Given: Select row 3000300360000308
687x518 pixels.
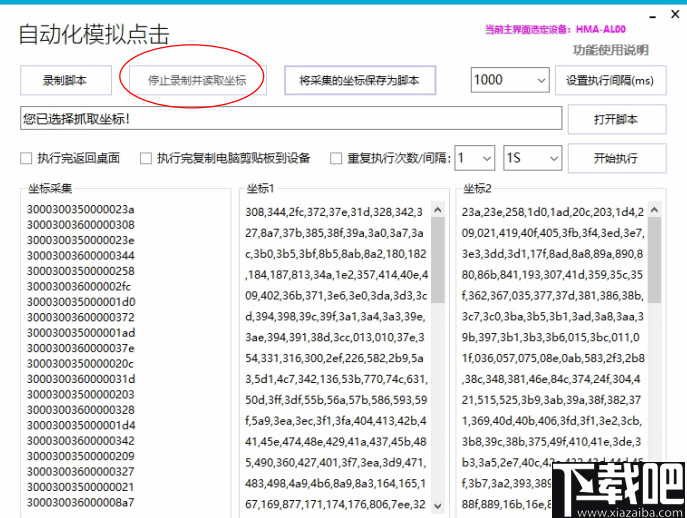Looking at the screenshot, I should pyautogui.click(x=81, y=225).
